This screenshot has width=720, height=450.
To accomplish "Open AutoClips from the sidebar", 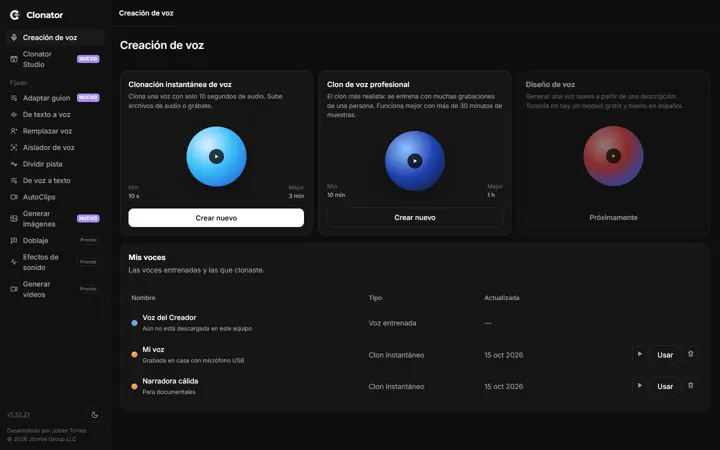I will (55, 197).
